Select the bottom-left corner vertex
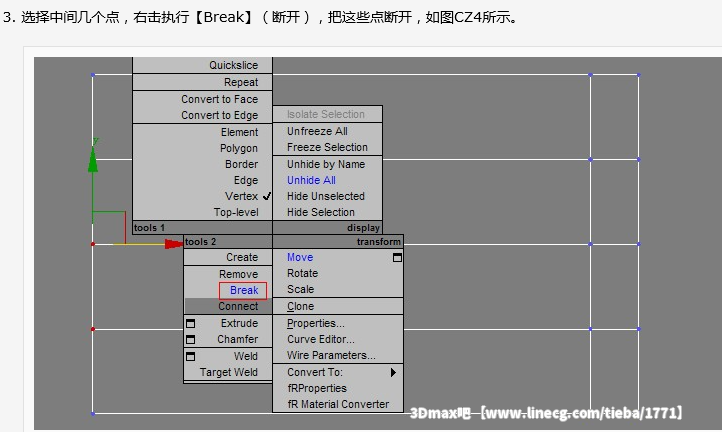This screenshot has width=722, height=432. coord(93,414)
